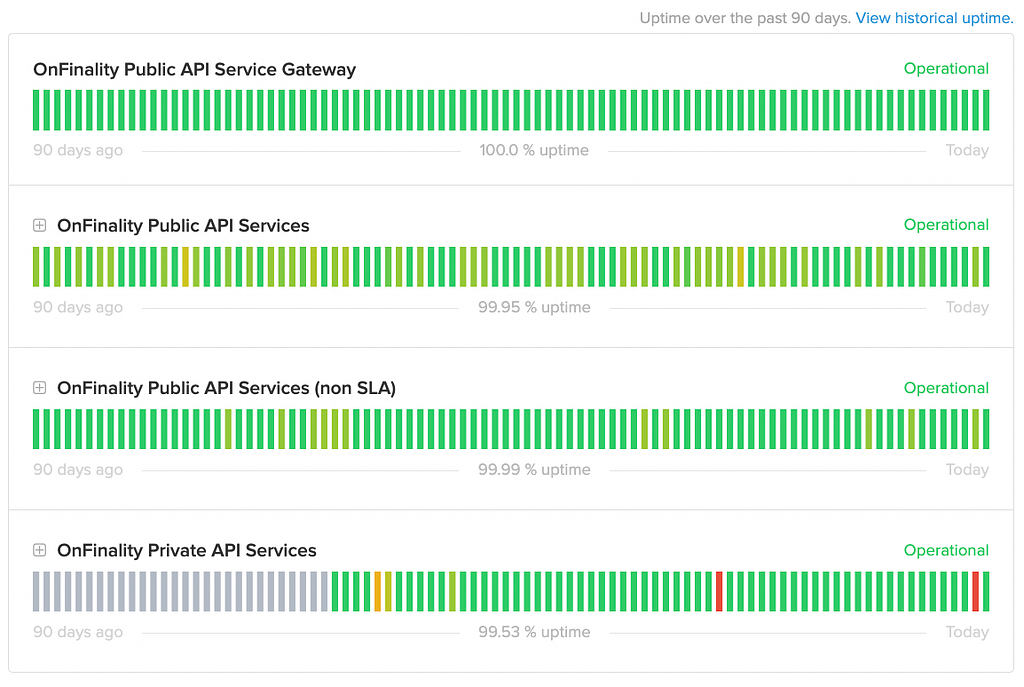The width and height of the screenshot is (1024, 687).
Task: Click the OnFinality Public API Service Gateway title
Action: coord(195,69)
